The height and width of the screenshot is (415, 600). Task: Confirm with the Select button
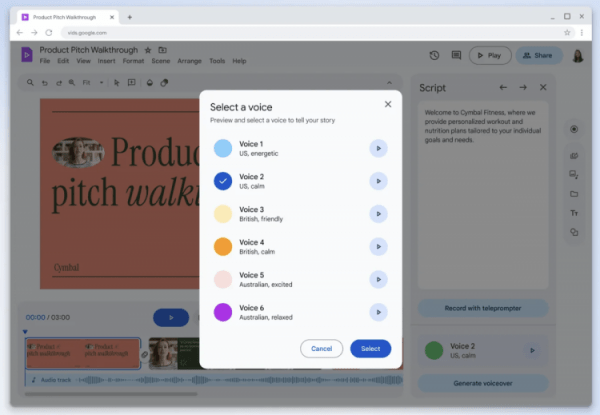tap(370, 348)
